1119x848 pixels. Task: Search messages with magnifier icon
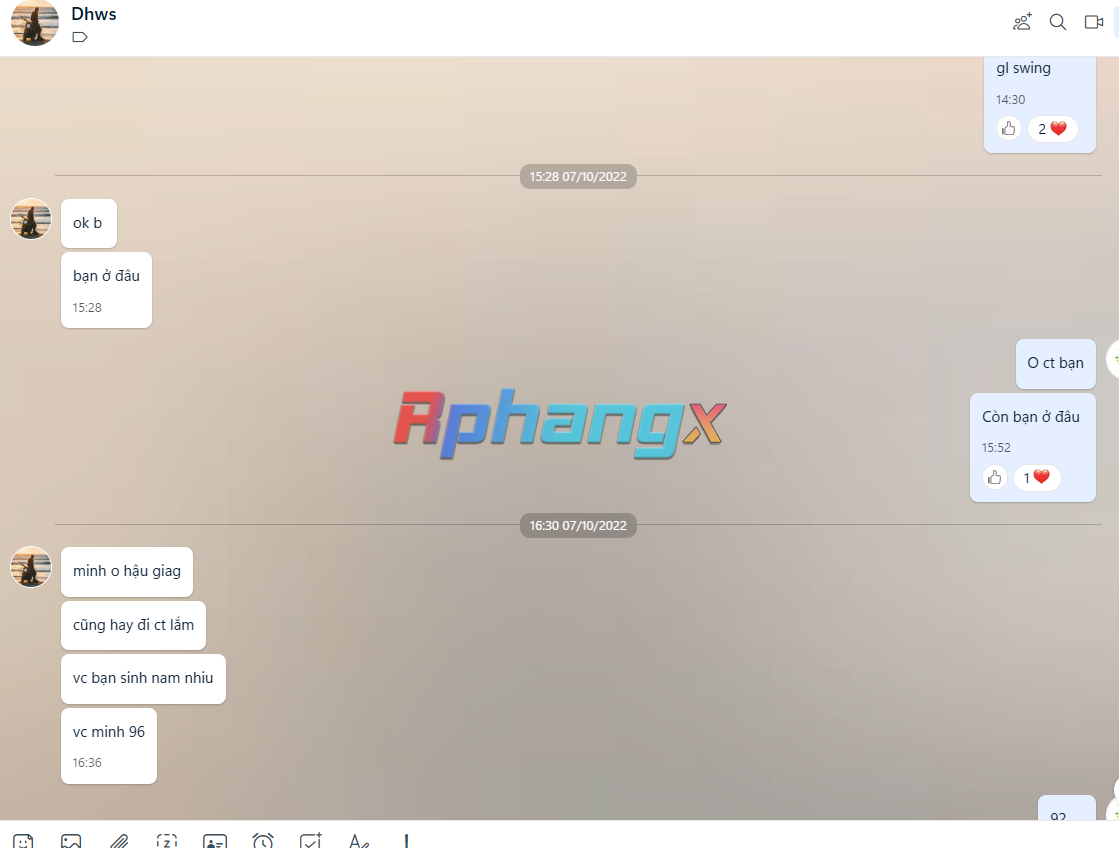1058,22
